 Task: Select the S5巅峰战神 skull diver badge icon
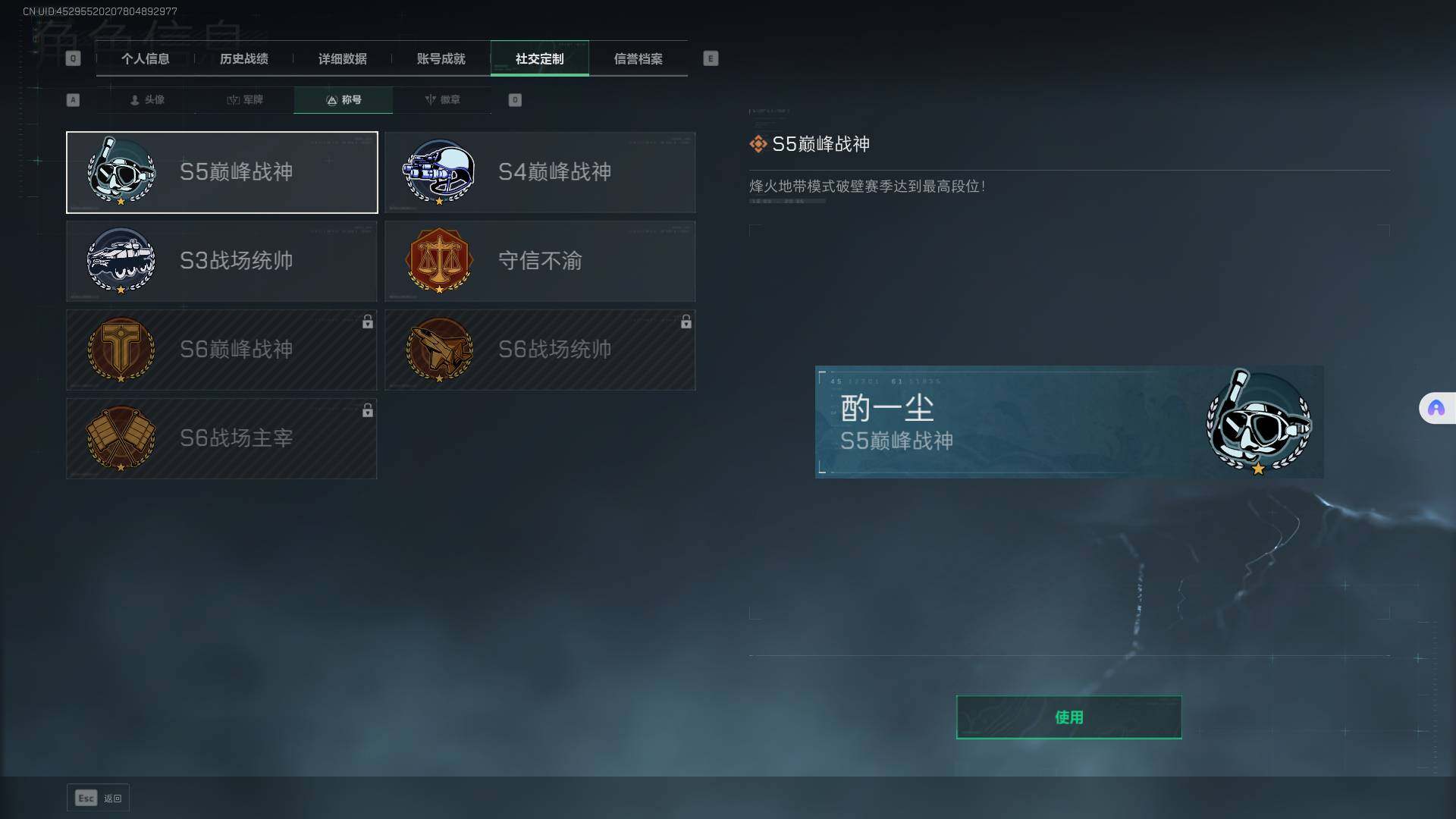[x=121, y=171]
